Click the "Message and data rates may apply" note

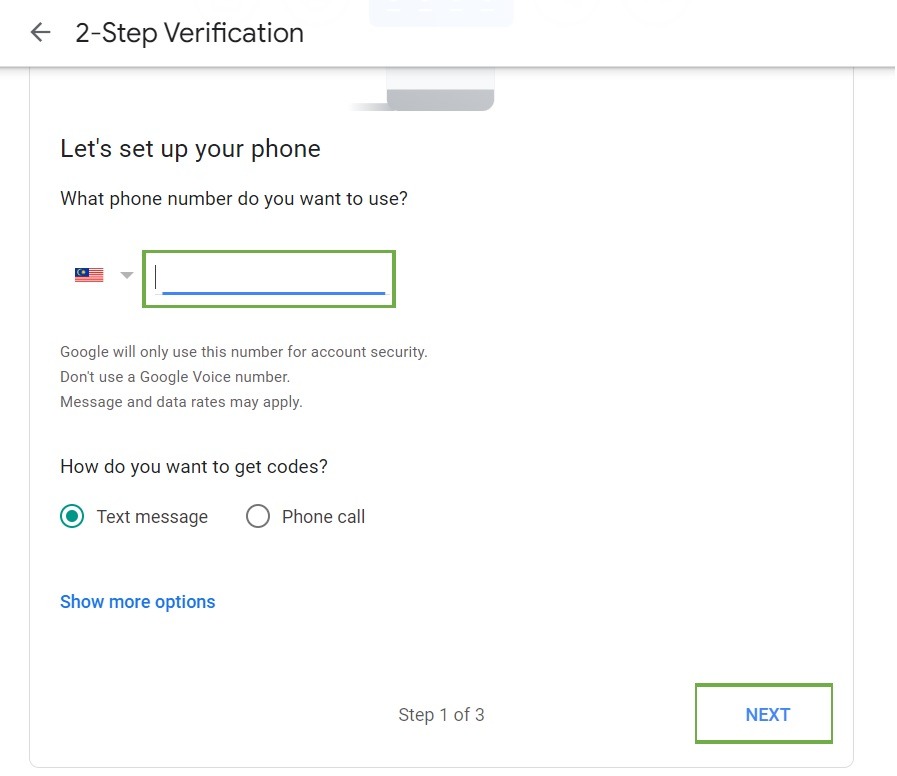(x=181, y=402)
